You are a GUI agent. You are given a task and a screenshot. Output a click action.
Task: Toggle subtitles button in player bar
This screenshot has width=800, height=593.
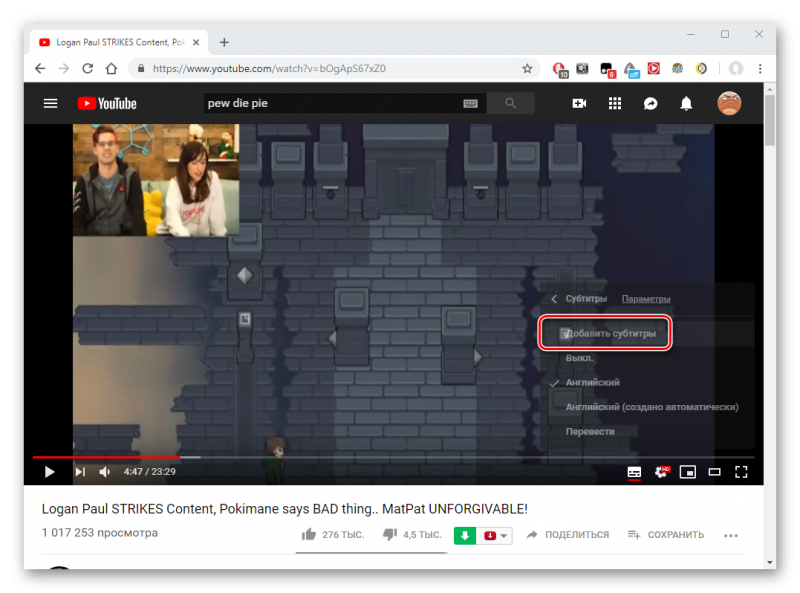point(634,472)
